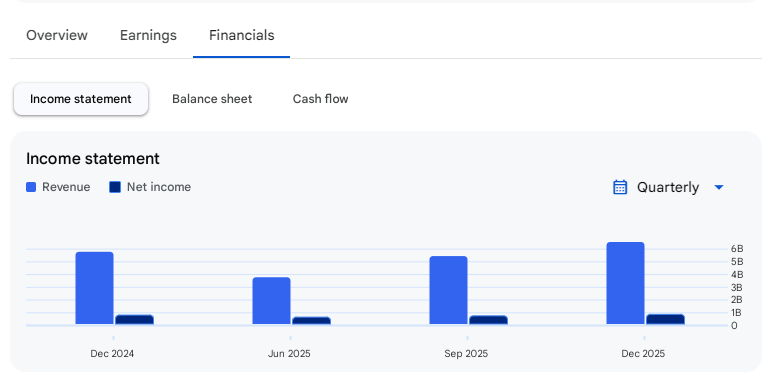Click the Net income legend color swatch
The image size is (780, 392).
[x=115, y=187]
